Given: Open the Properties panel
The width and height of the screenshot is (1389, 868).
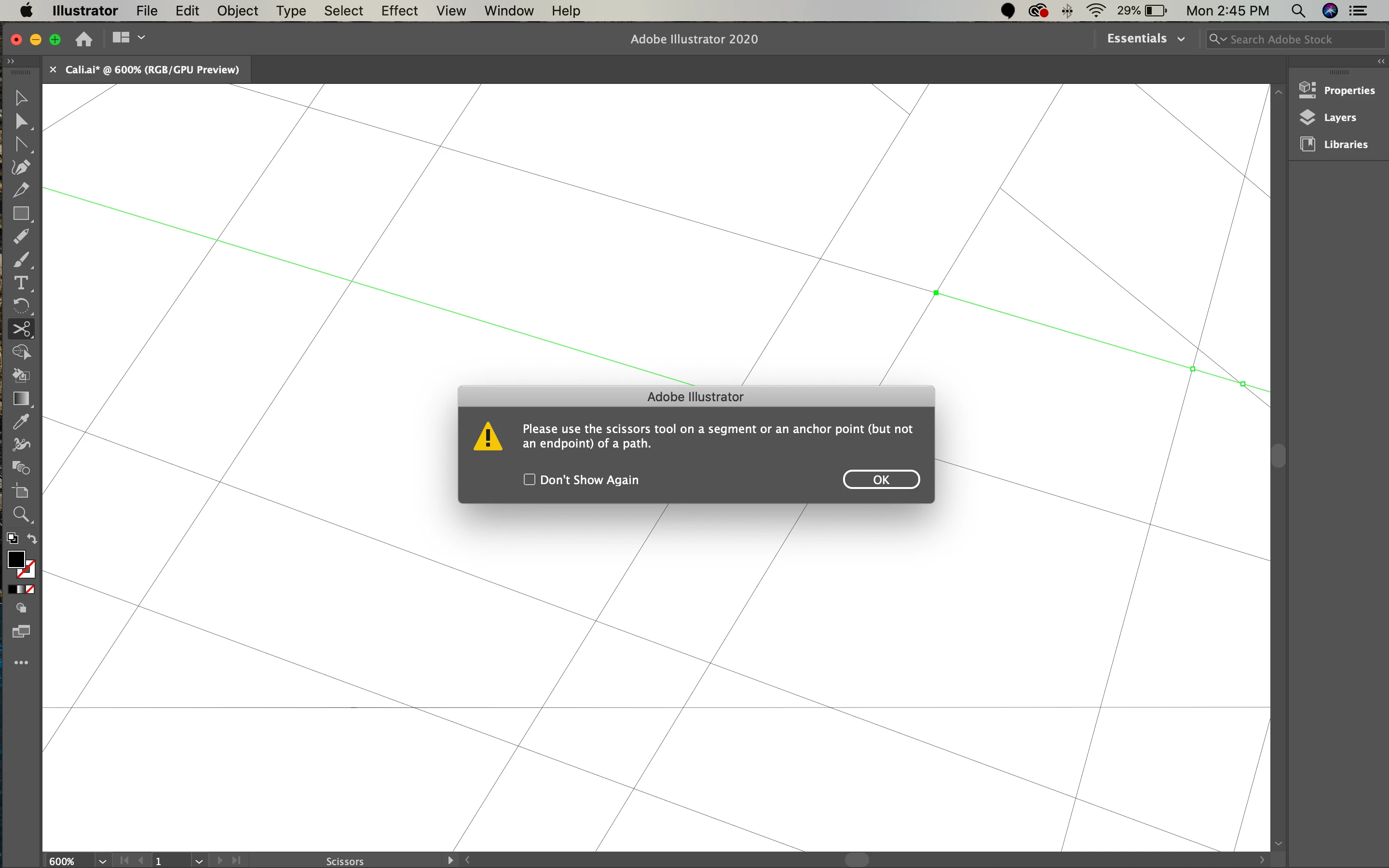Looking at the screenshot, I should point(1348,90).
